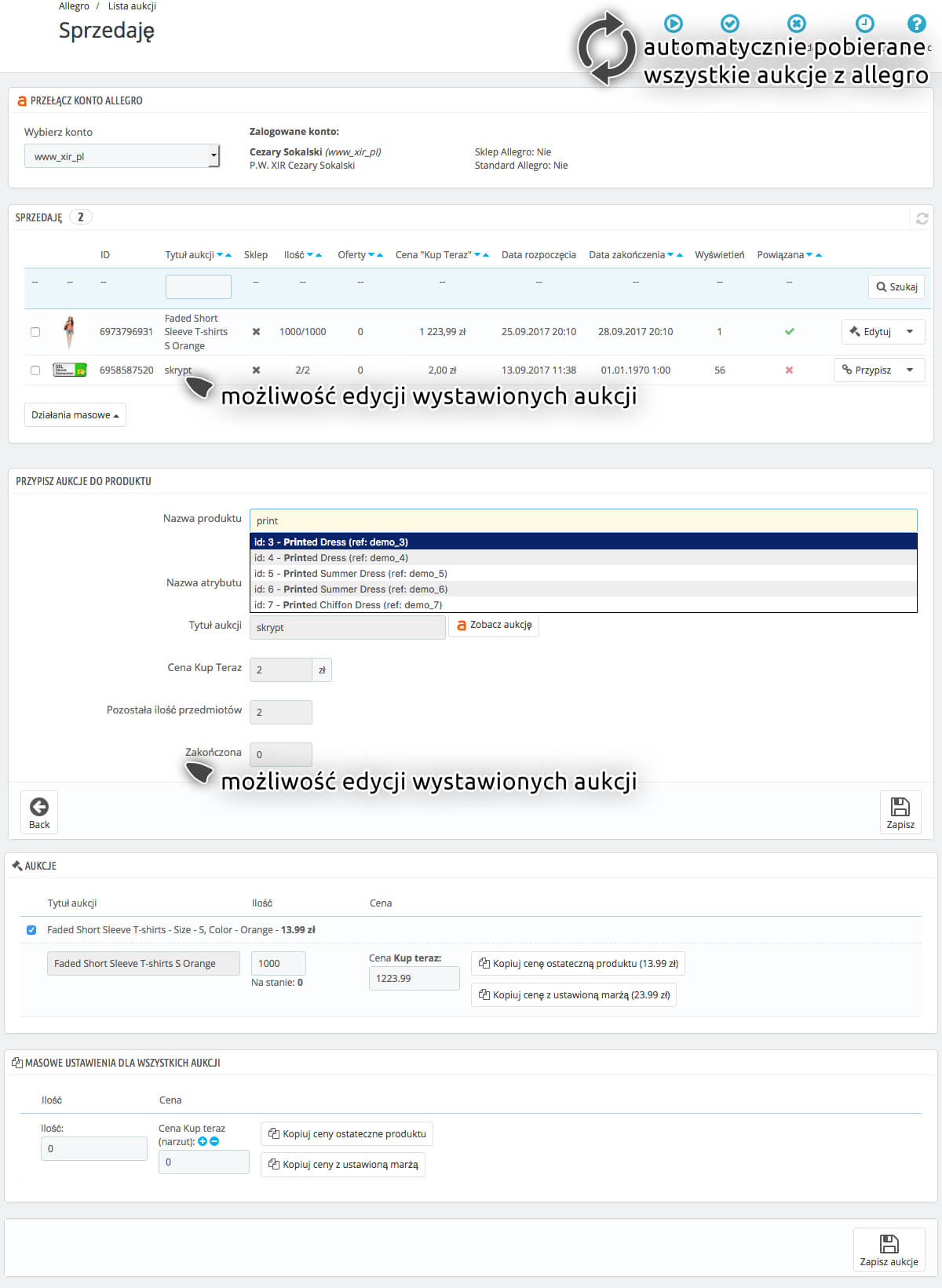Select checkbox for auction 6958587520
The height and width of the screenshot is (1288, 942).
[35, 370]
